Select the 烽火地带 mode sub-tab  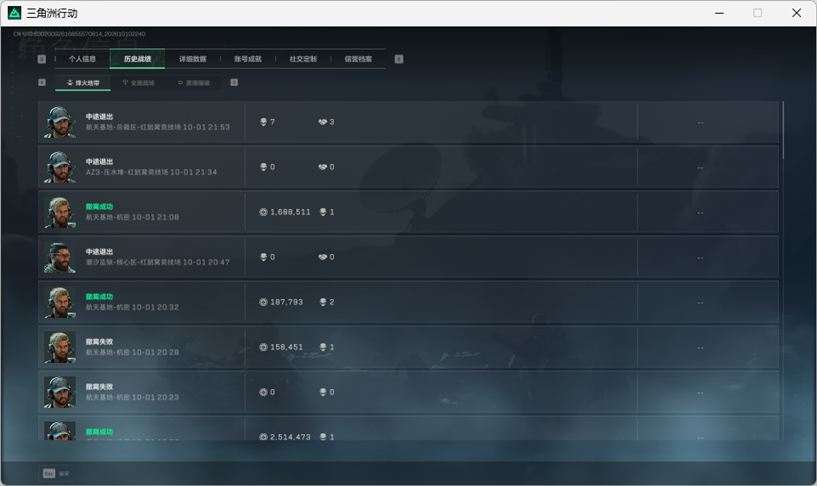point(83,83)
